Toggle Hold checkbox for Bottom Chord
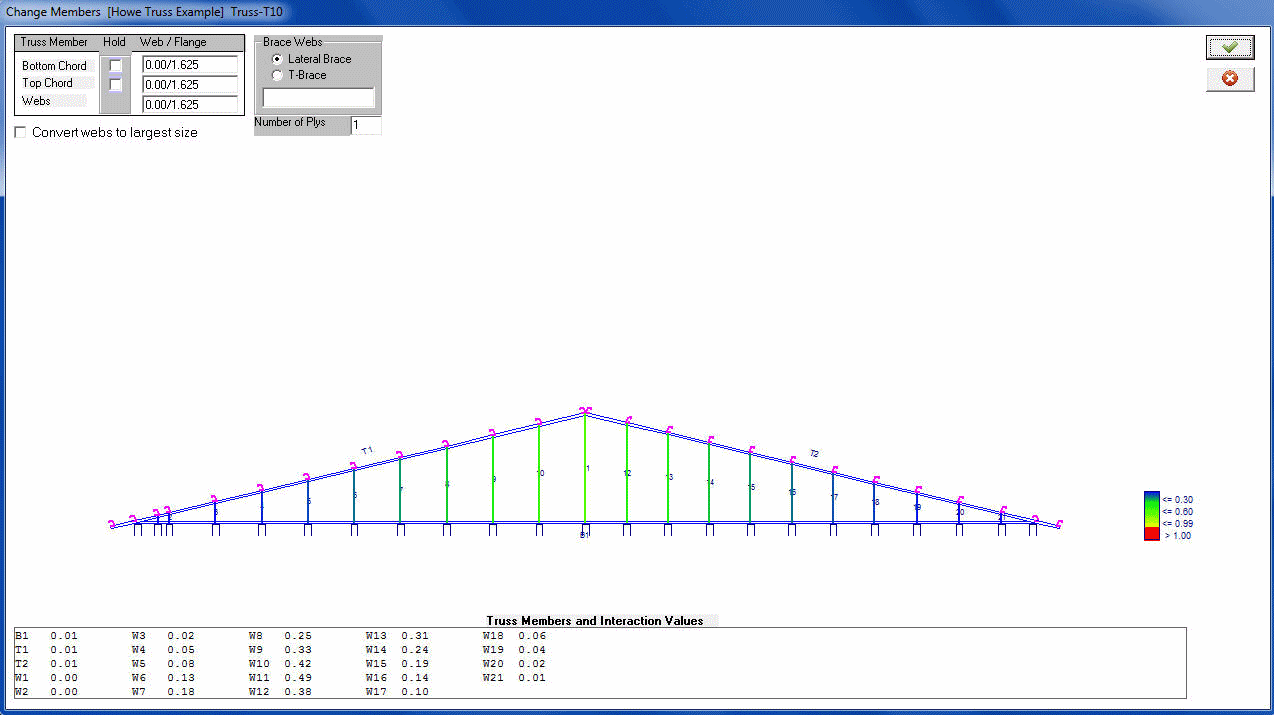This screenshot has height=715, width=1274. pyautogui.click(x=116, y=66)
